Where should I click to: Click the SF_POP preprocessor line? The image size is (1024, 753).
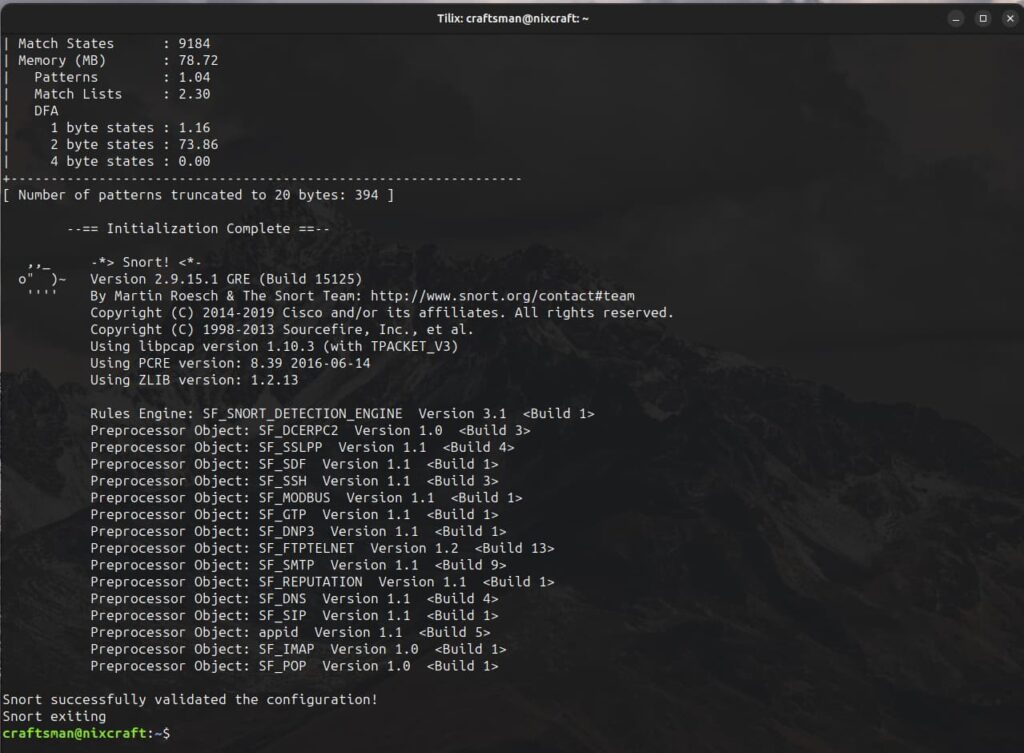(294, 666)
